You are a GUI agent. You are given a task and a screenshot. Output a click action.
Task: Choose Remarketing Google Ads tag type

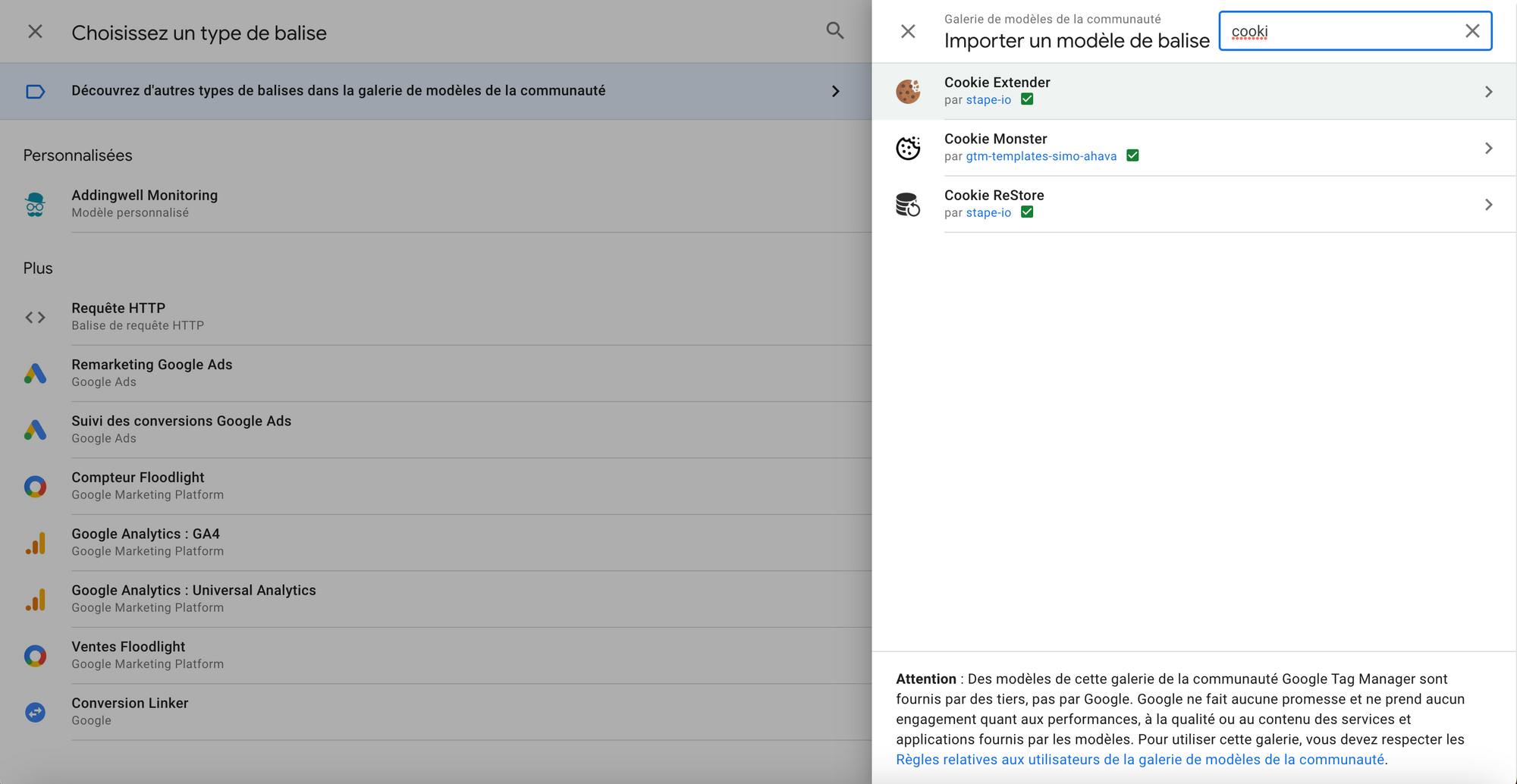[435, 373]
